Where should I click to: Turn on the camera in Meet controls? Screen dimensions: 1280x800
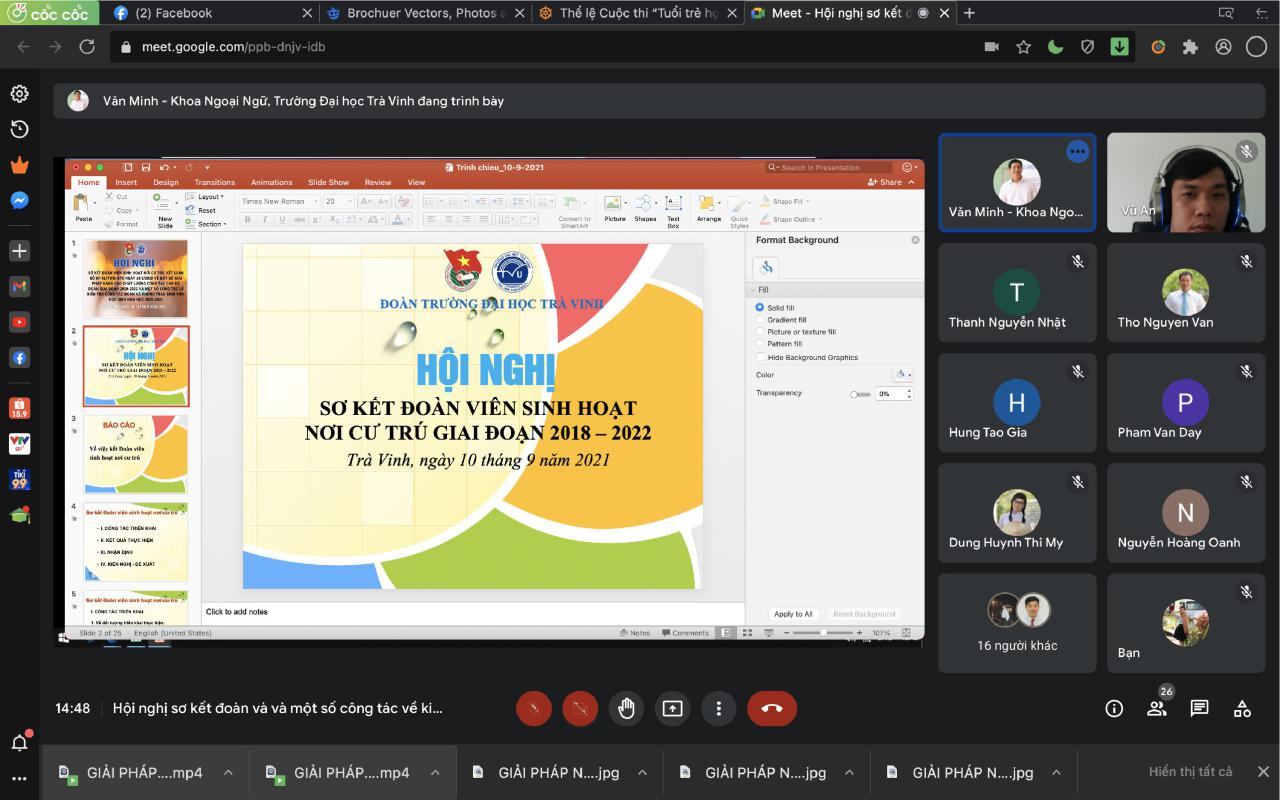coord(580,708)
